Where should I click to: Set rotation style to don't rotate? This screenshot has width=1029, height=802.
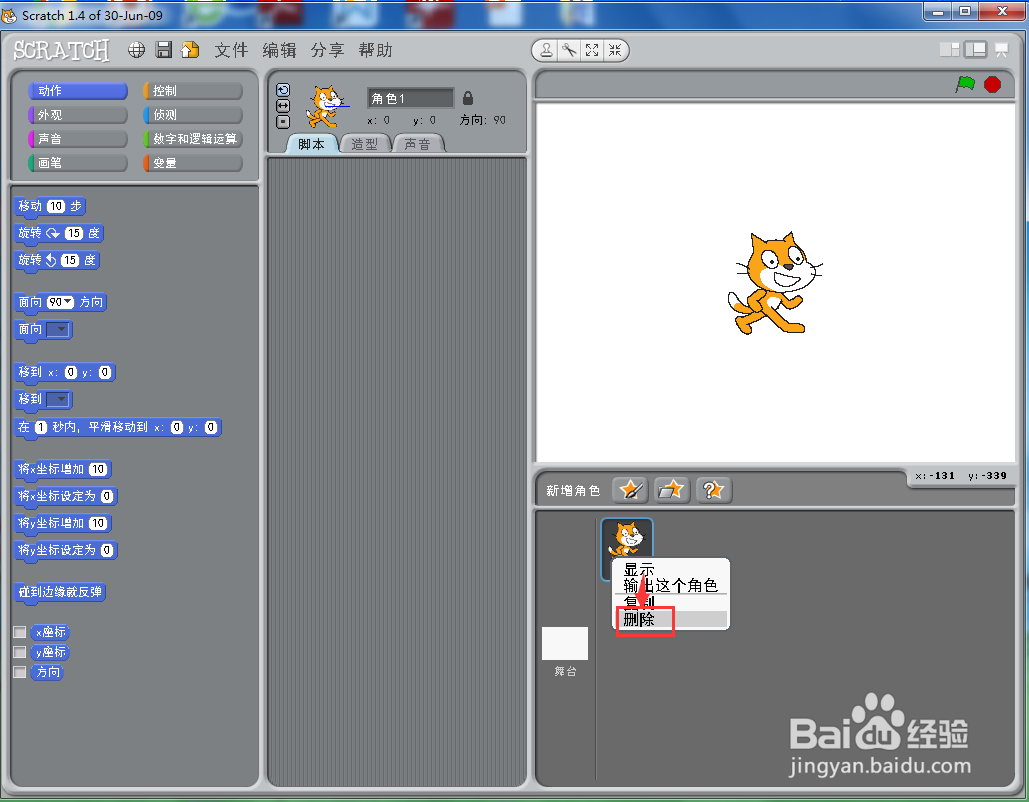283,121
